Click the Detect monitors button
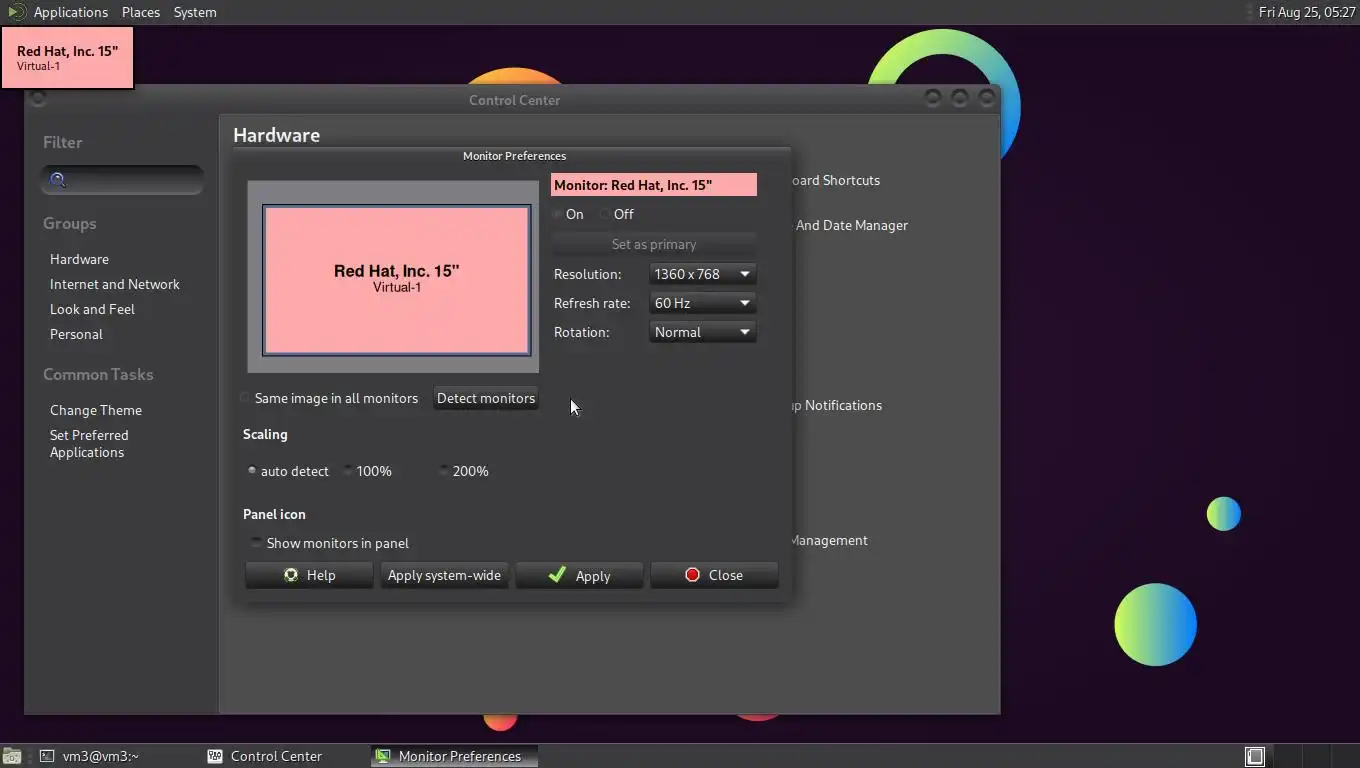The width and height of the screenshot is (1360, 768). [x=486, y=398]
